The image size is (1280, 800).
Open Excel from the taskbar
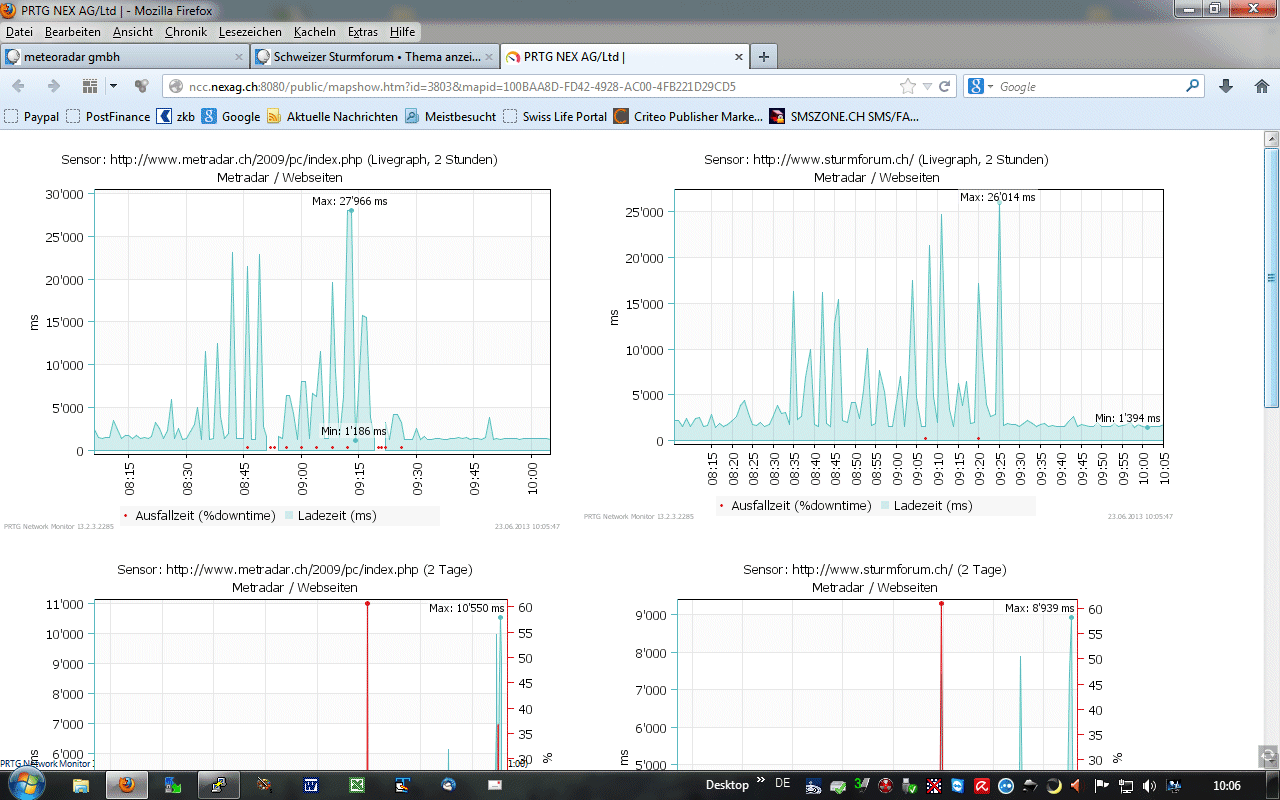tap(357, 785)
